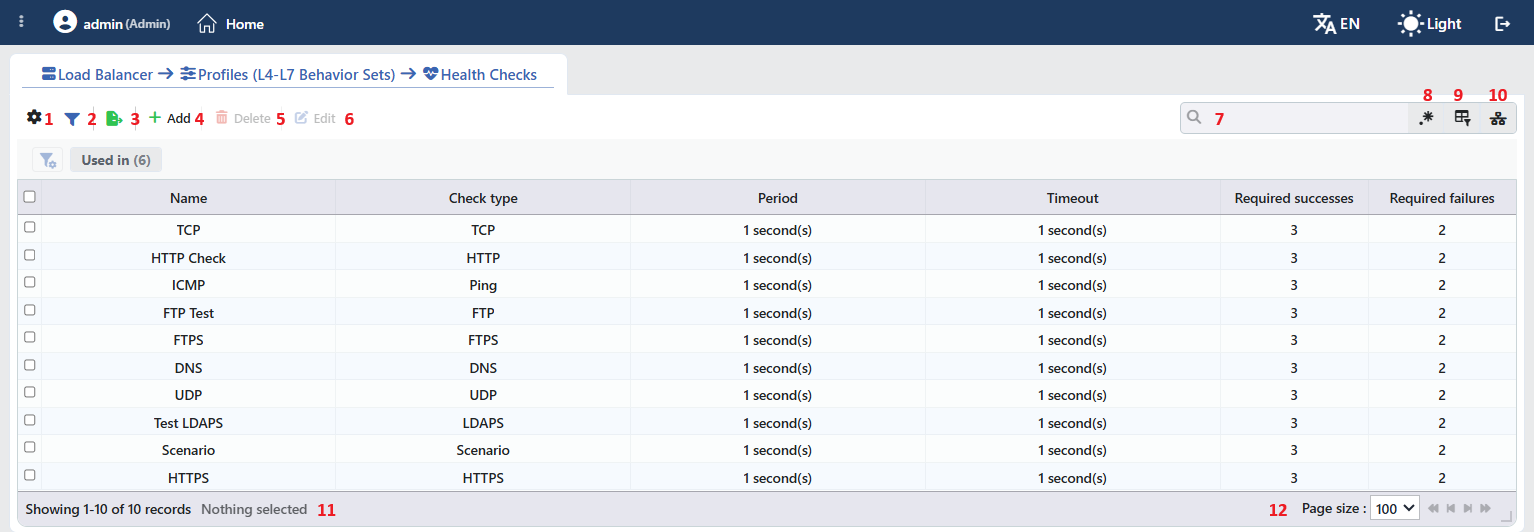Click the 'Nothing selected' status text
The width and height of the screenshot is (1534, 532).
coord(254,509)
